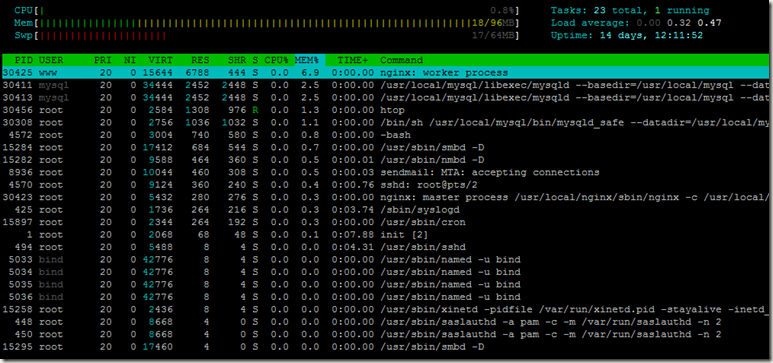
Task: Click the highlighted MEM% column header
Action: (307, 60)
